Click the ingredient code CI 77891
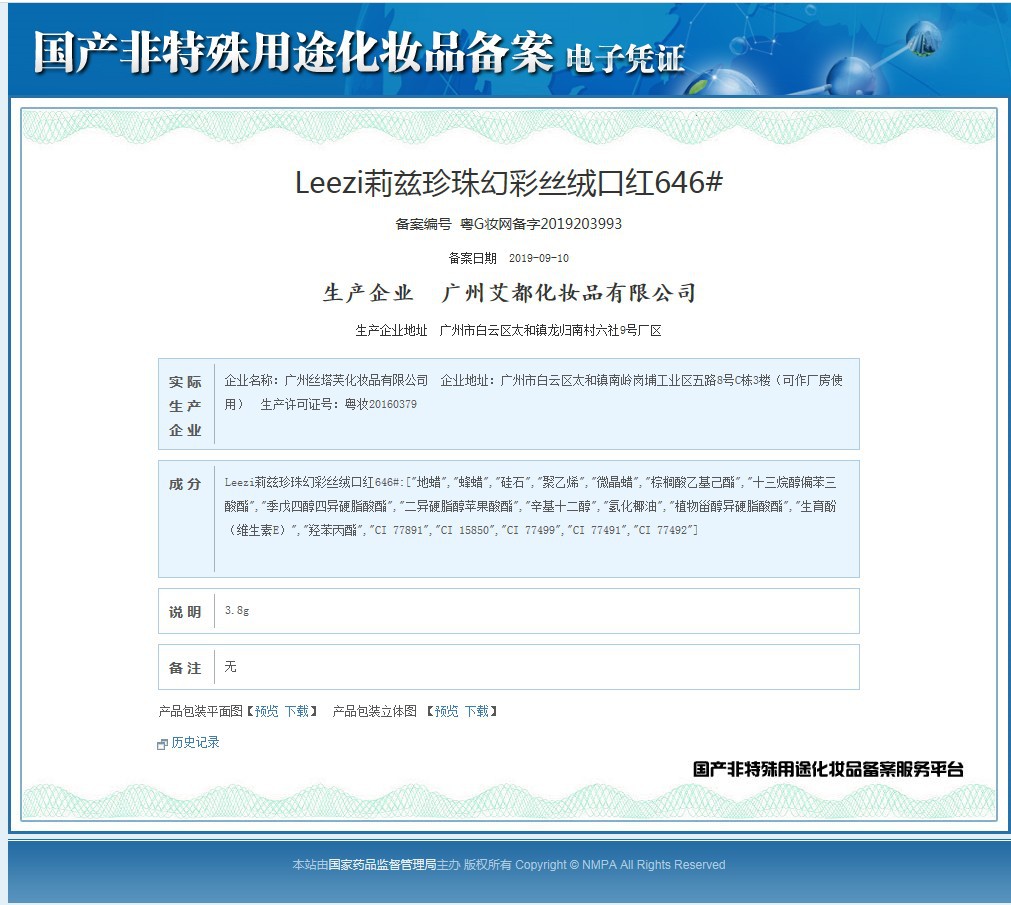 pos(398,530)
